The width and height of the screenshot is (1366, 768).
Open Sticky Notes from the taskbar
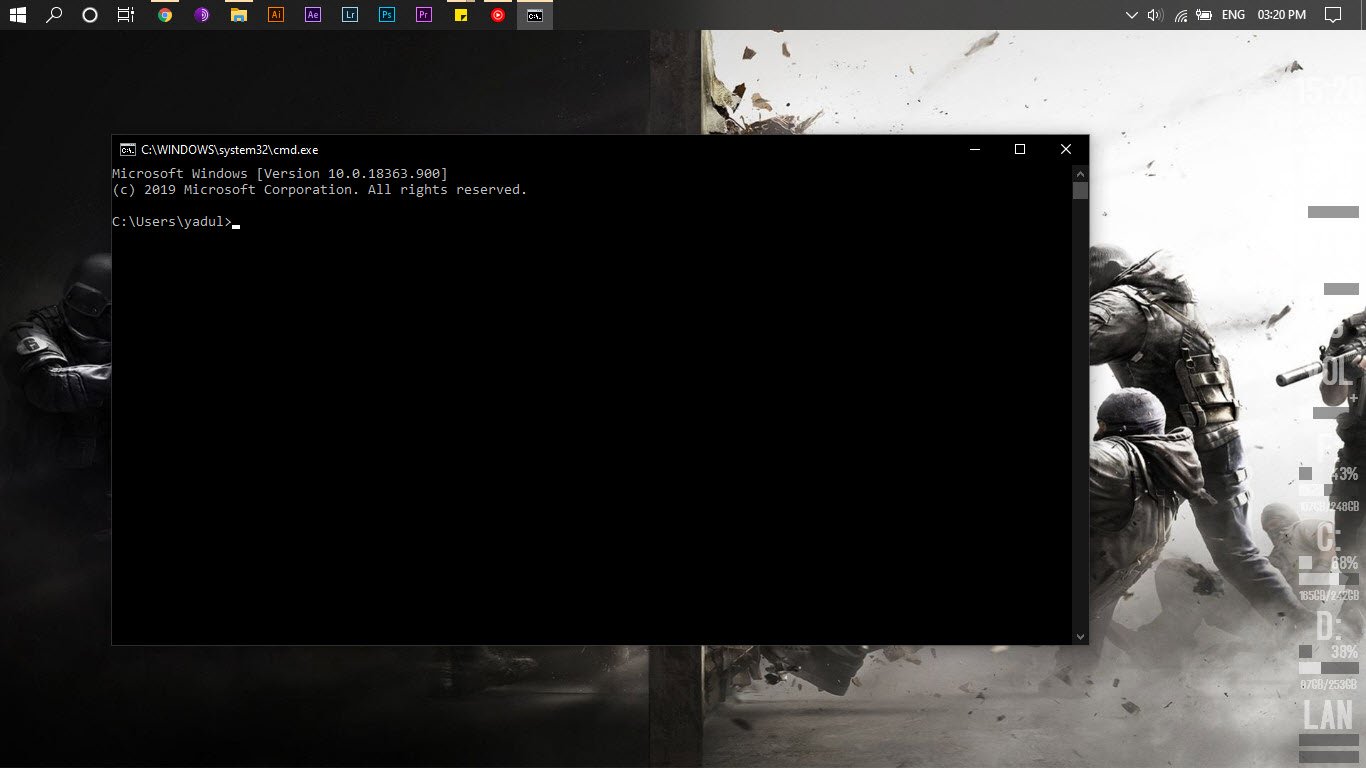pos(461,15)
